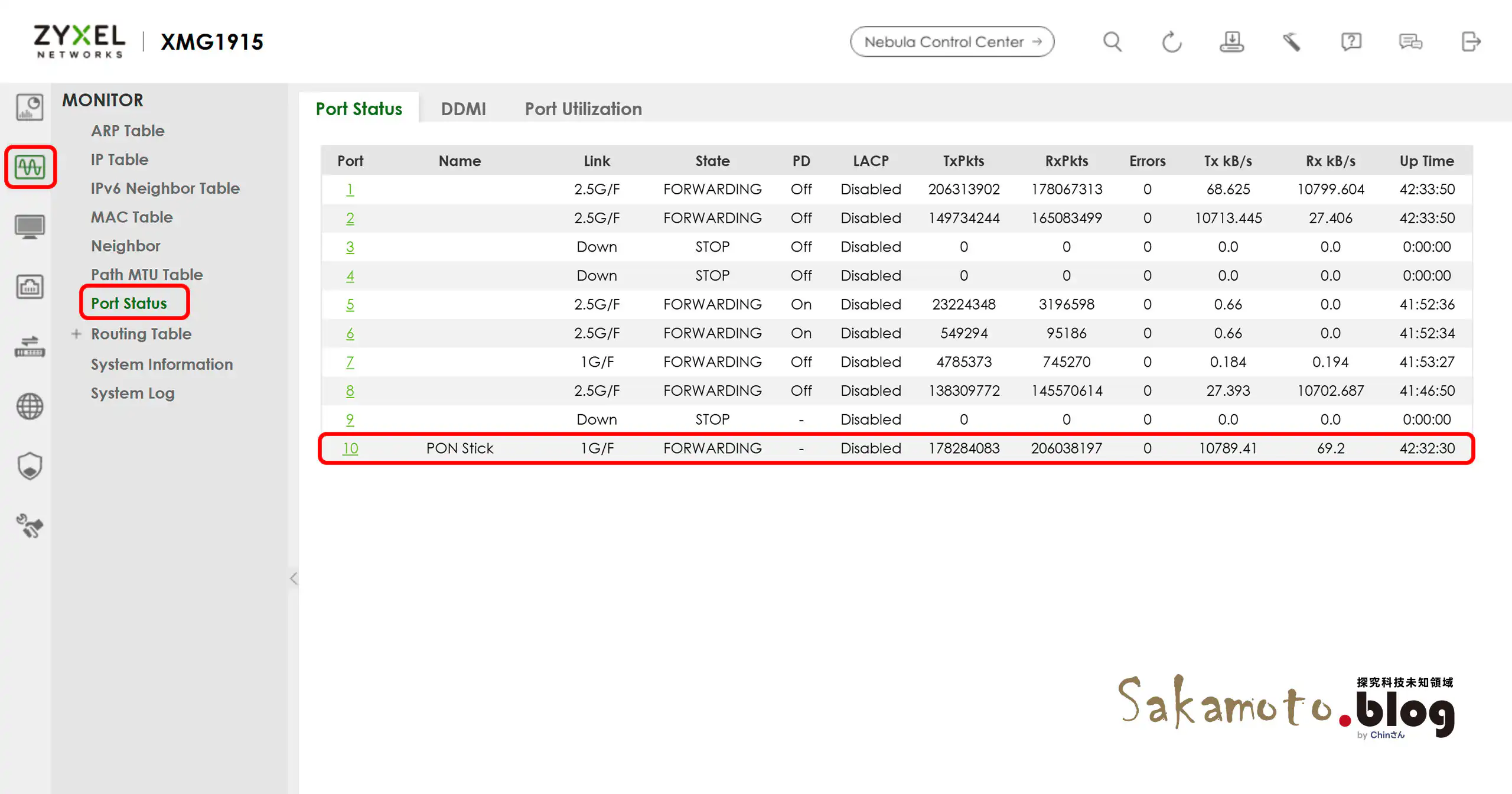This screenshot has width=1512, height=794.
Task: Open Nebula Control Center button
Action: pyautogui.click(x=951, y=42)
